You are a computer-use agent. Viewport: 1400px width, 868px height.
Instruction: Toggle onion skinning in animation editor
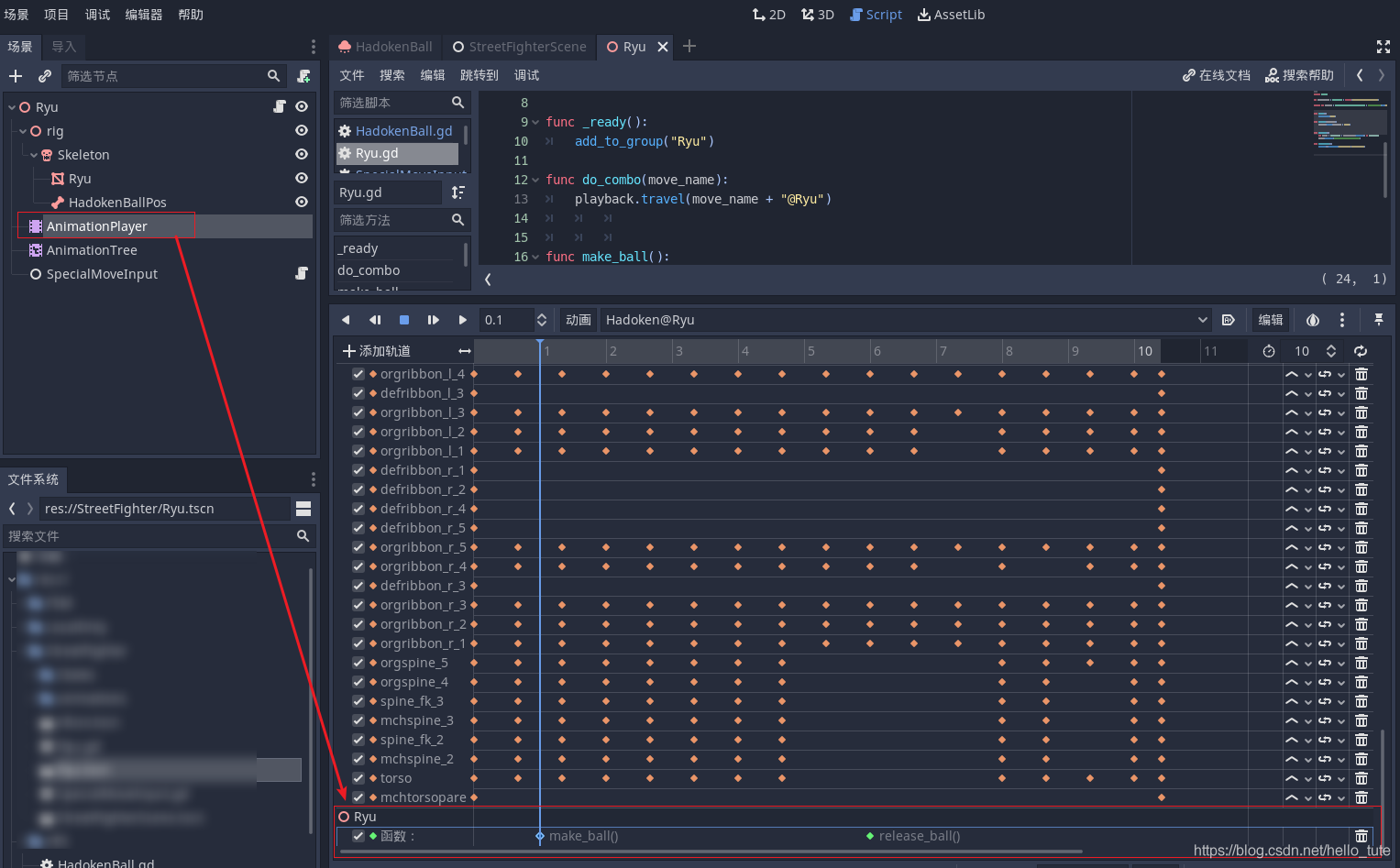tap(1313, 320)
